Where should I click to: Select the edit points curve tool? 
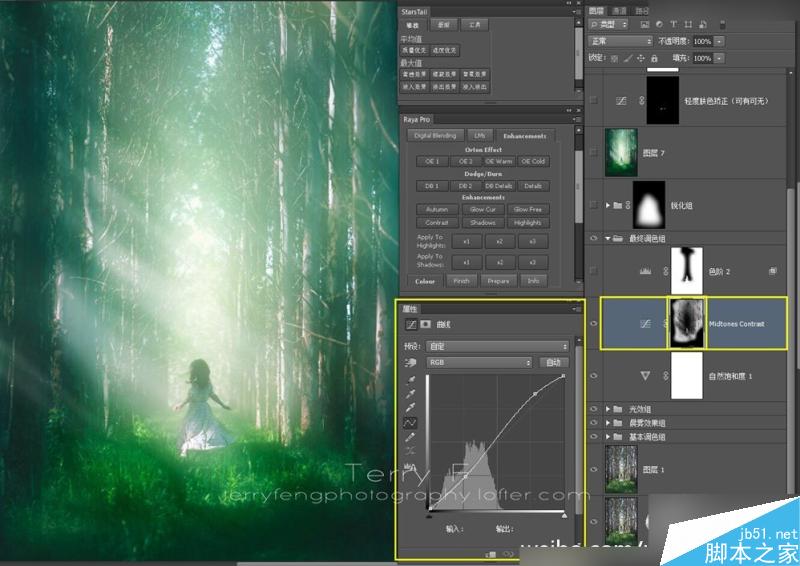[410, 423]
